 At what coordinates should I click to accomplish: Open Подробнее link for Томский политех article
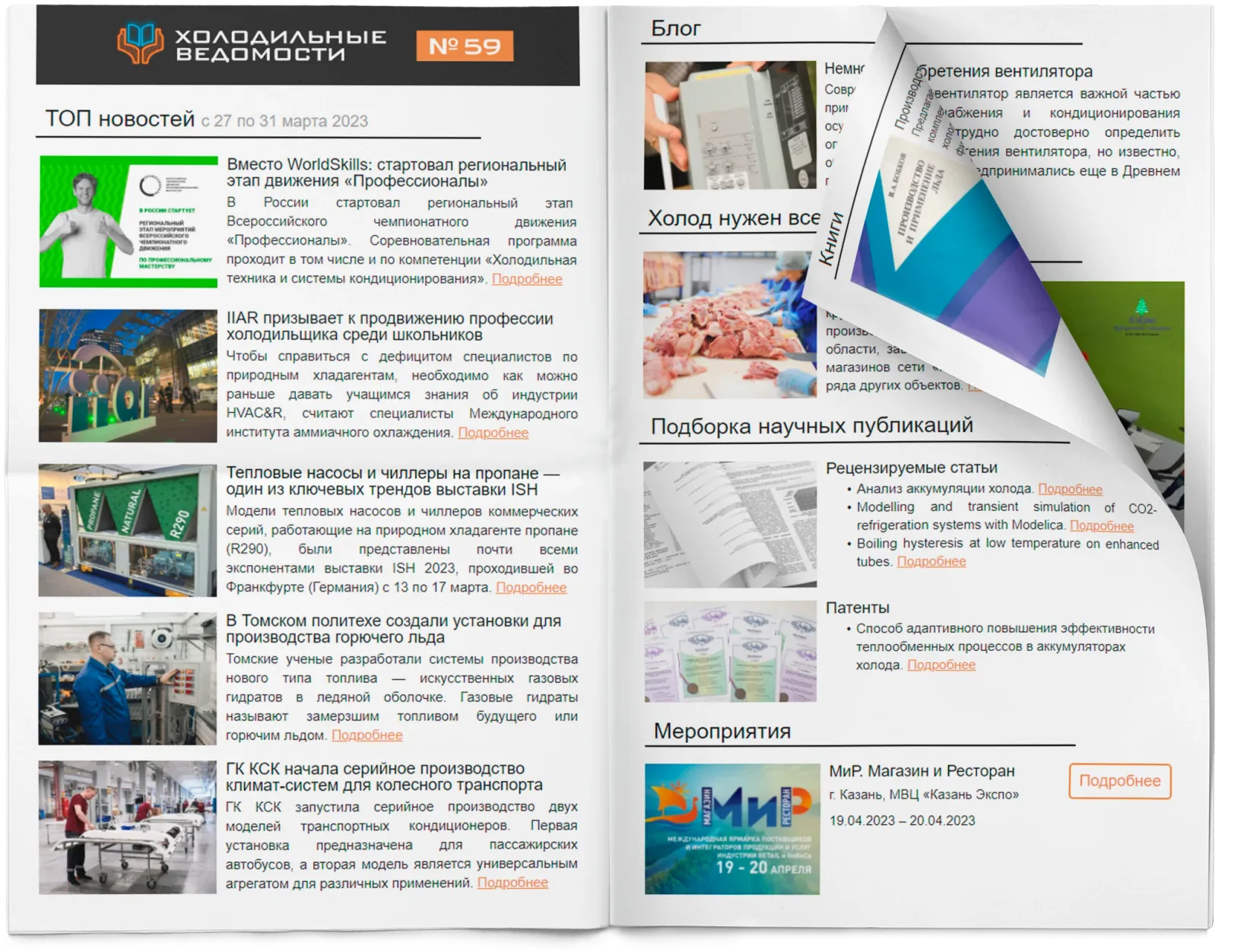coord(366,735)
